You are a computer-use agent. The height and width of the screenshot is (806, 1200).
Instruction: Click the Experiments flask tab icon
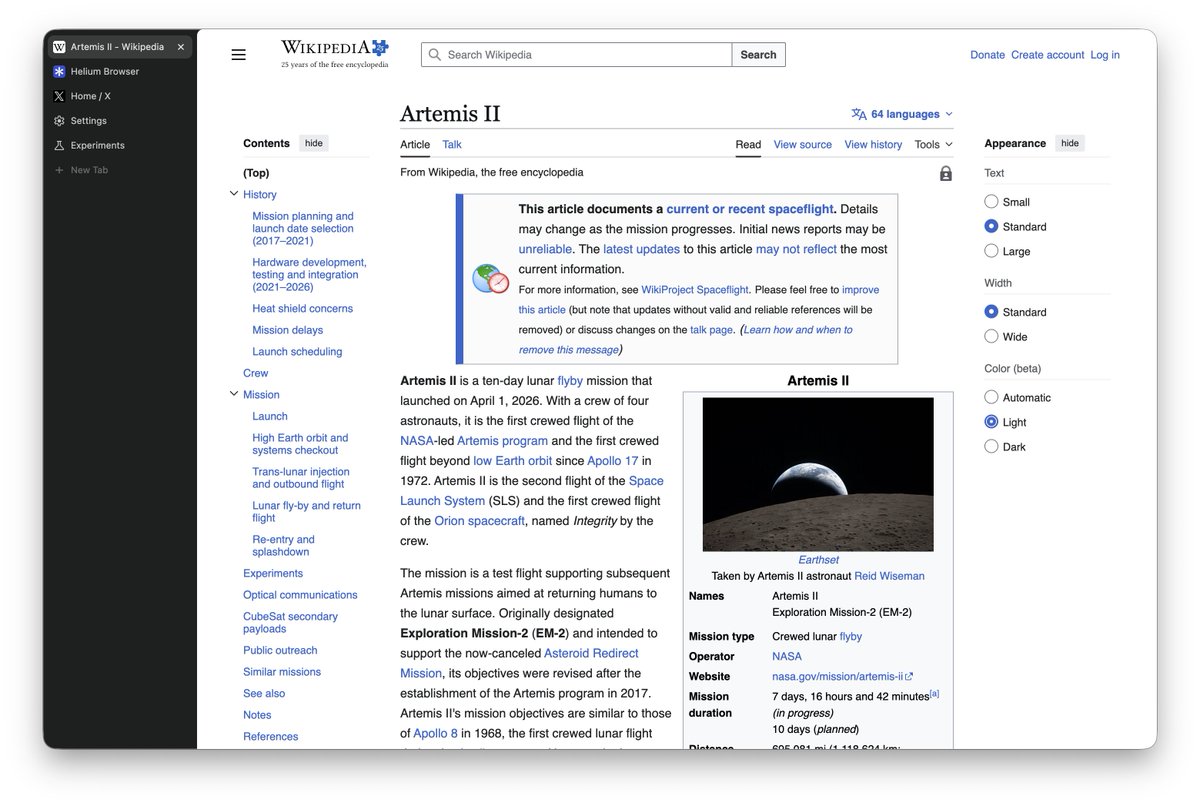coord(59,145)
